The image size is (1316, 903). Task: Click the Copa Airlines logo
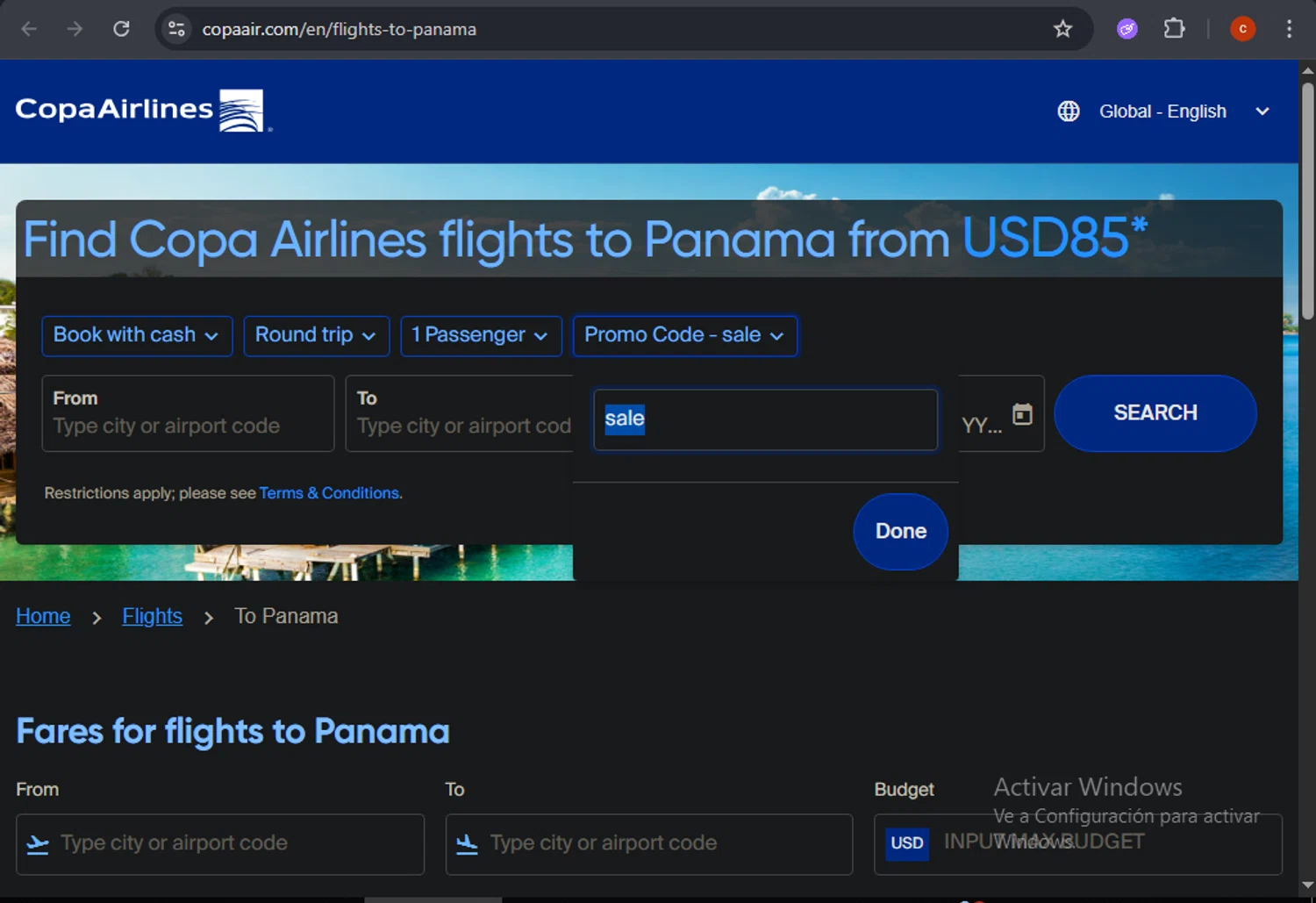(x=144, y=111)
